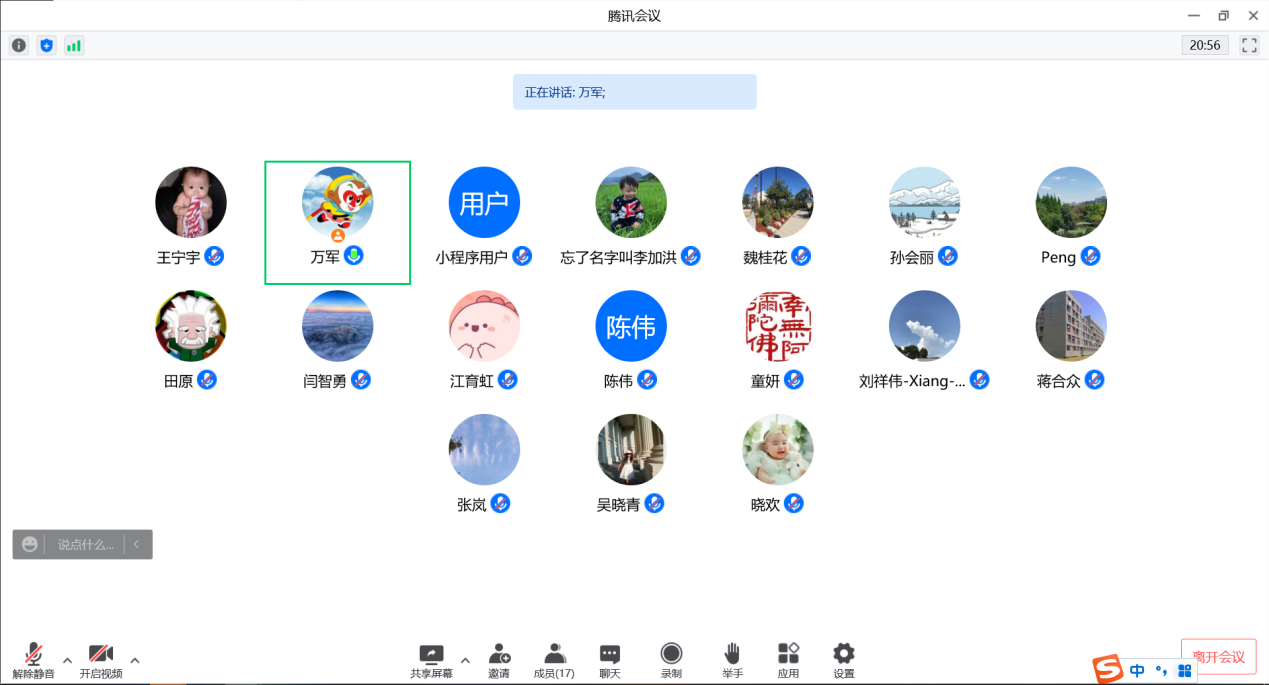Click the blue security shield icon

[46, 45]
